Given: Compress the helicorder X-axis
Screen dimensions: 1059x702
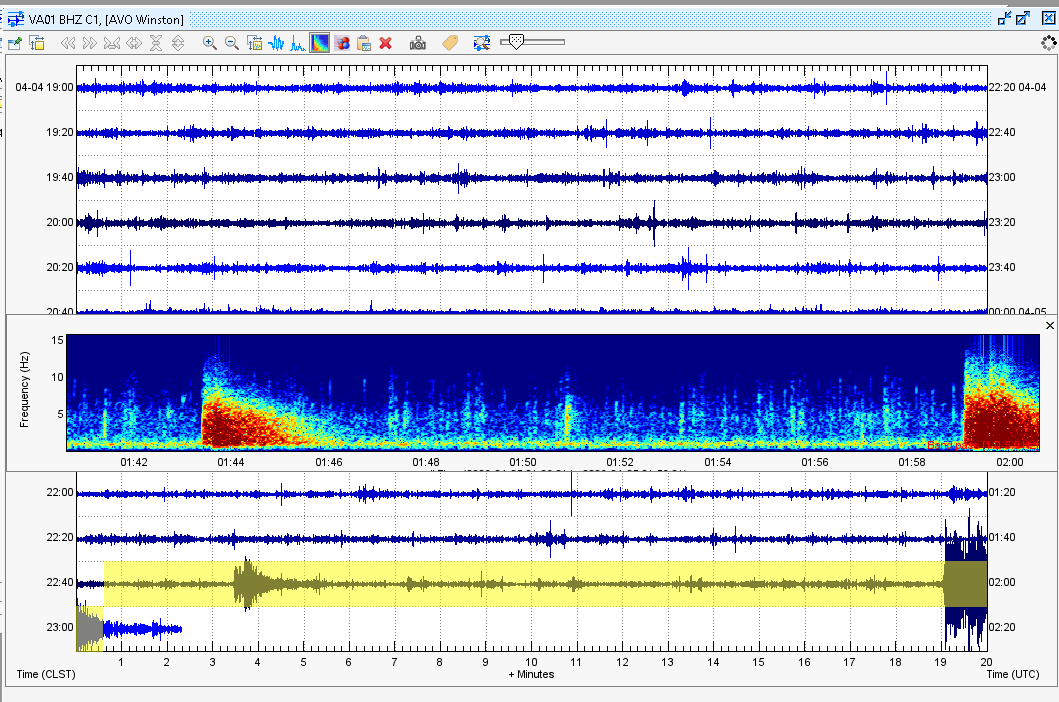Looking at the screenshot, I should (111, 43).
